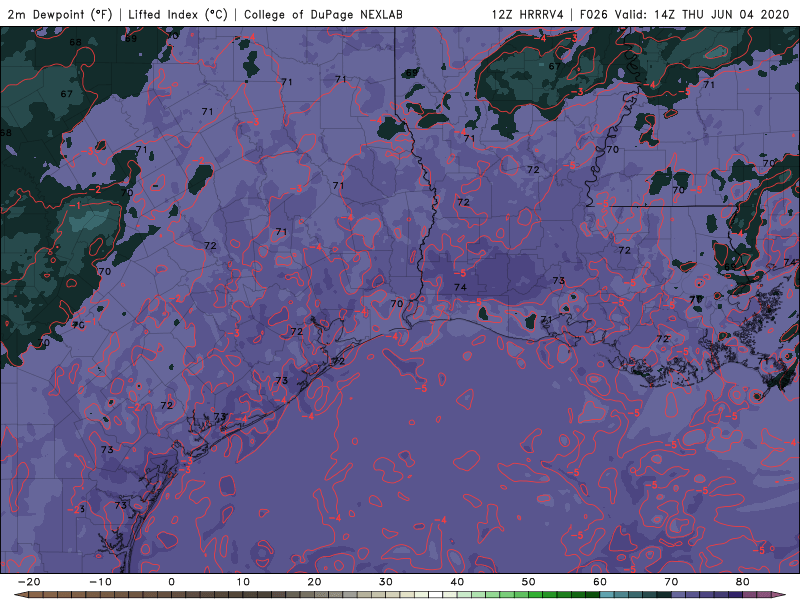Click the 0 label on the color scale

click(171, 582)
